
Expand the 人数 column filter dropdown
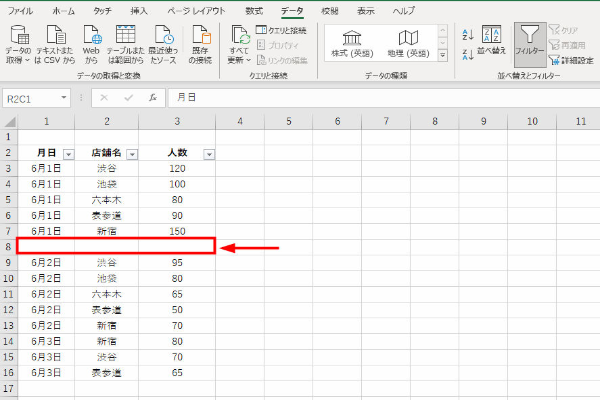209,154
